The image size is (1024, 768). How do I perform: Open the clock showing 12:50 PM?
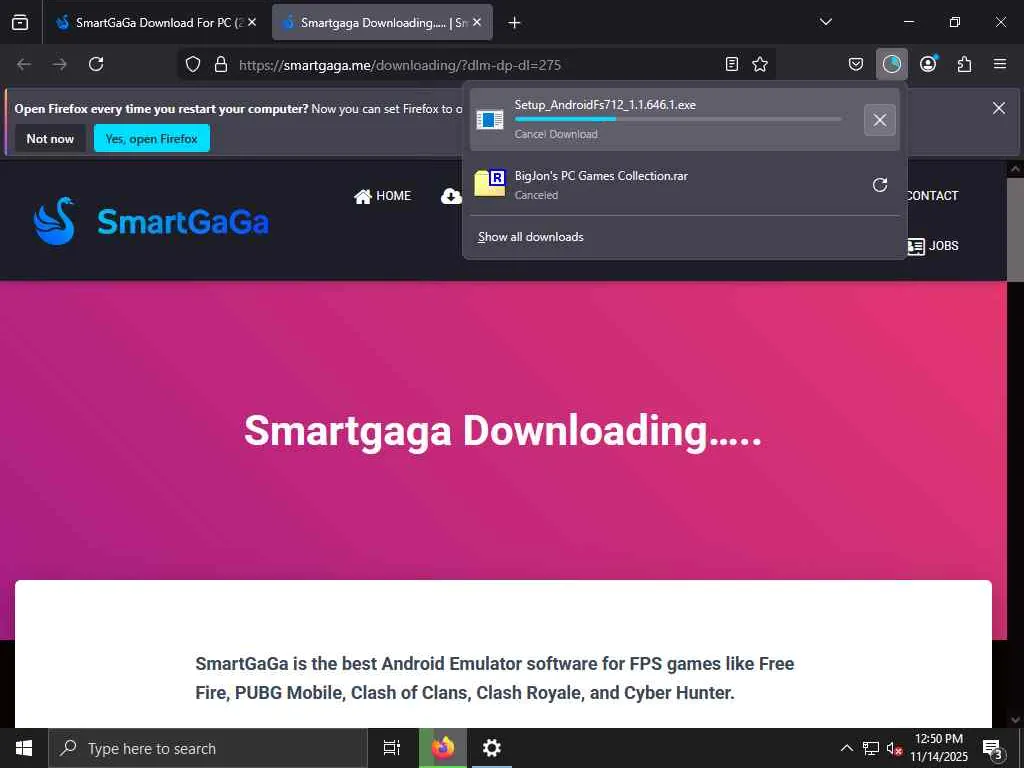938,748
